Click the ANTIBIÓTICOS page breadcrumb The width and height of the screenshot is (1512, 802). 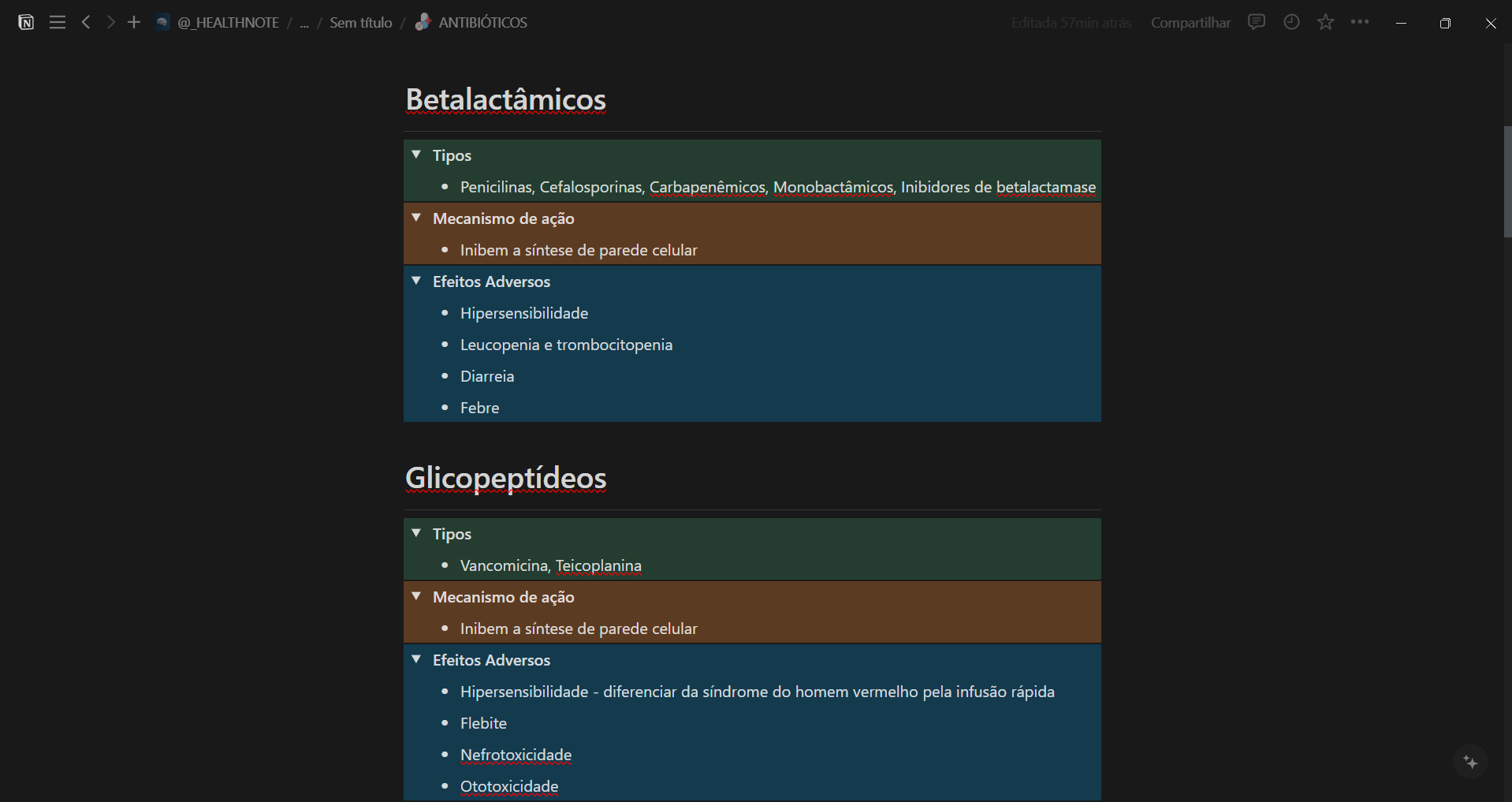(x=471, y=22)
